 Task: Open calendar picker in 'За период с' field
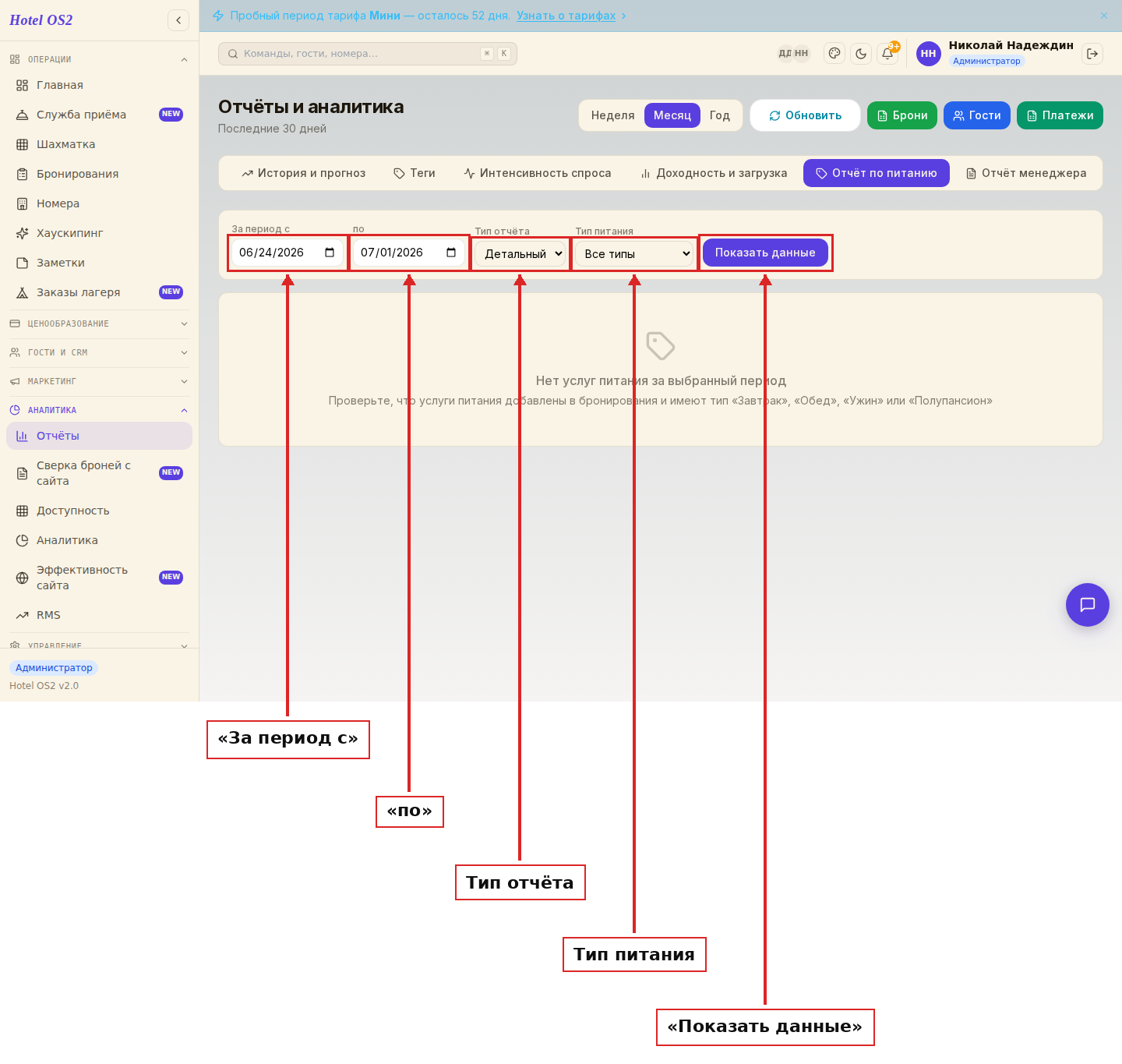tap(330, 253)
